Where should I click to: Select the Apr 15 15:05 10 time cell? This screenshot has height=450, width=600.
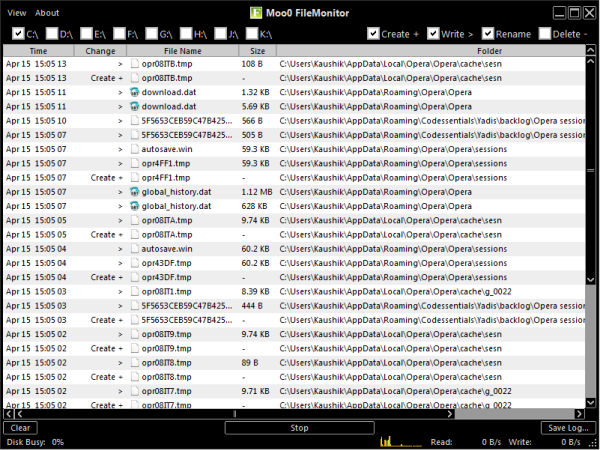point(36,121)
